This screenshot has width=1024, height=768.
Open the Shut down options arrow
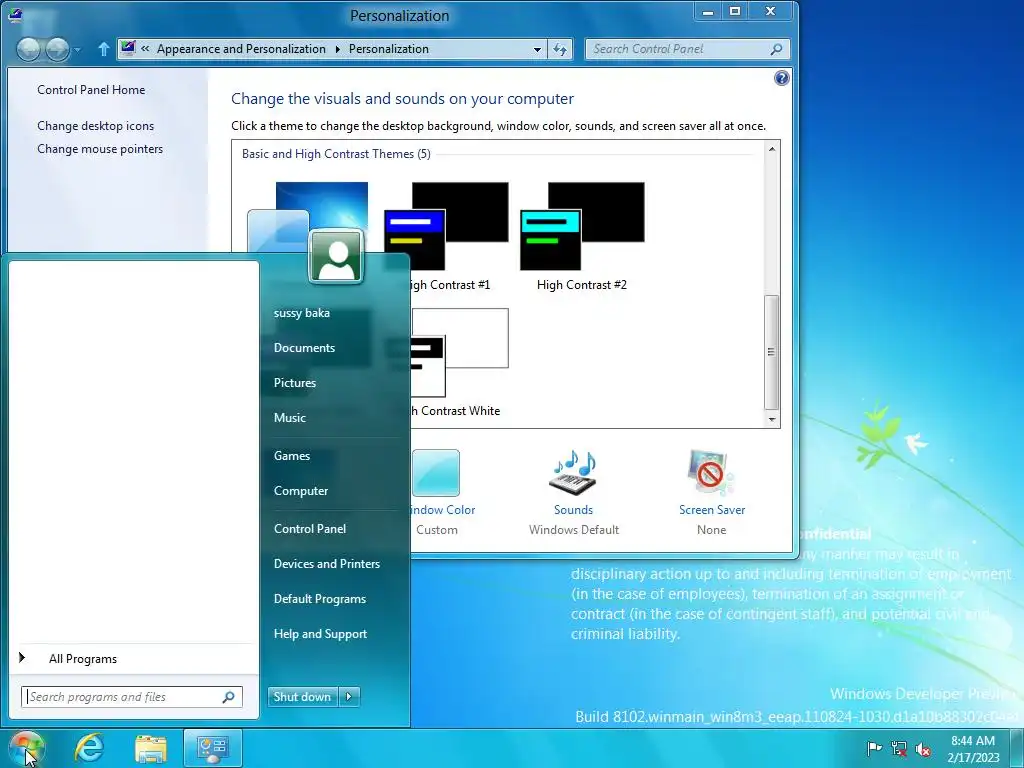pos(349,697)
